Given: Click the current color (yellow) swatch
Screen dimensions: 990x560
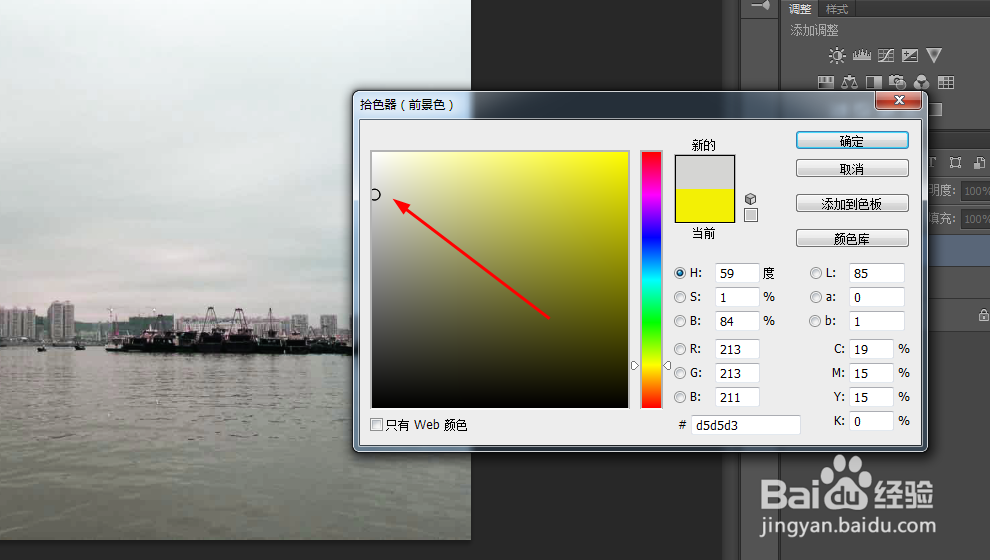Looking at the screenshot, I should [705, 205].
